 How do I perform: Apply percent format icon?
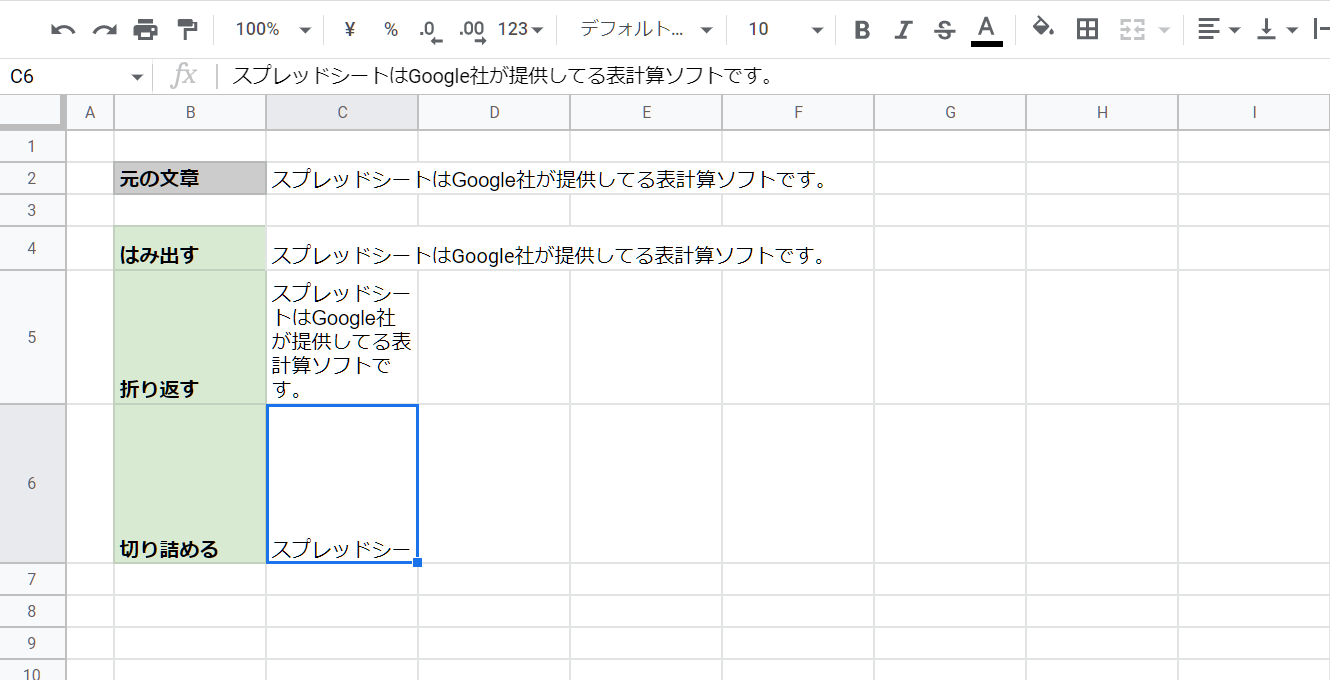point(390,30)
